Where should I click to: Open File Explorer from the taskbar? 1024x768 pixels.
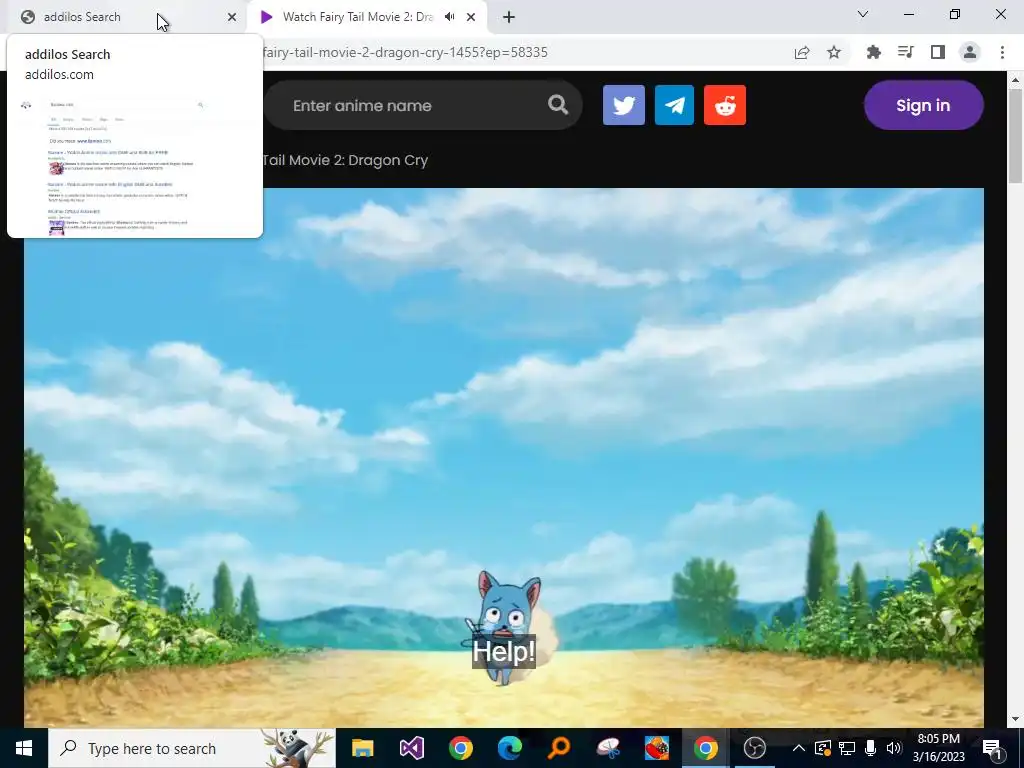point(362,748)
